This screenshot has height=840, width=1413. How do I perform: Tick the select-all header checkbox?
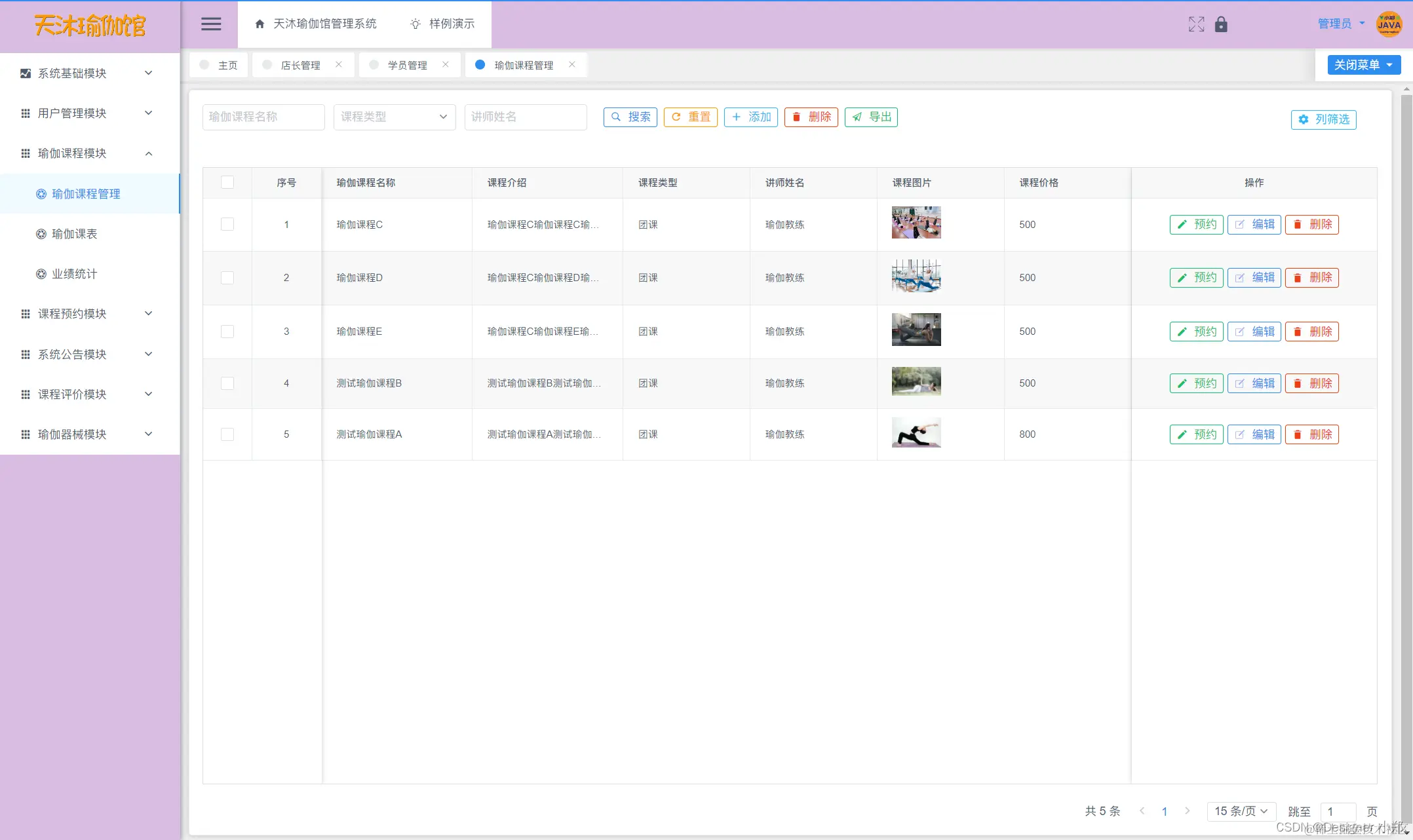tap(227, 182)
